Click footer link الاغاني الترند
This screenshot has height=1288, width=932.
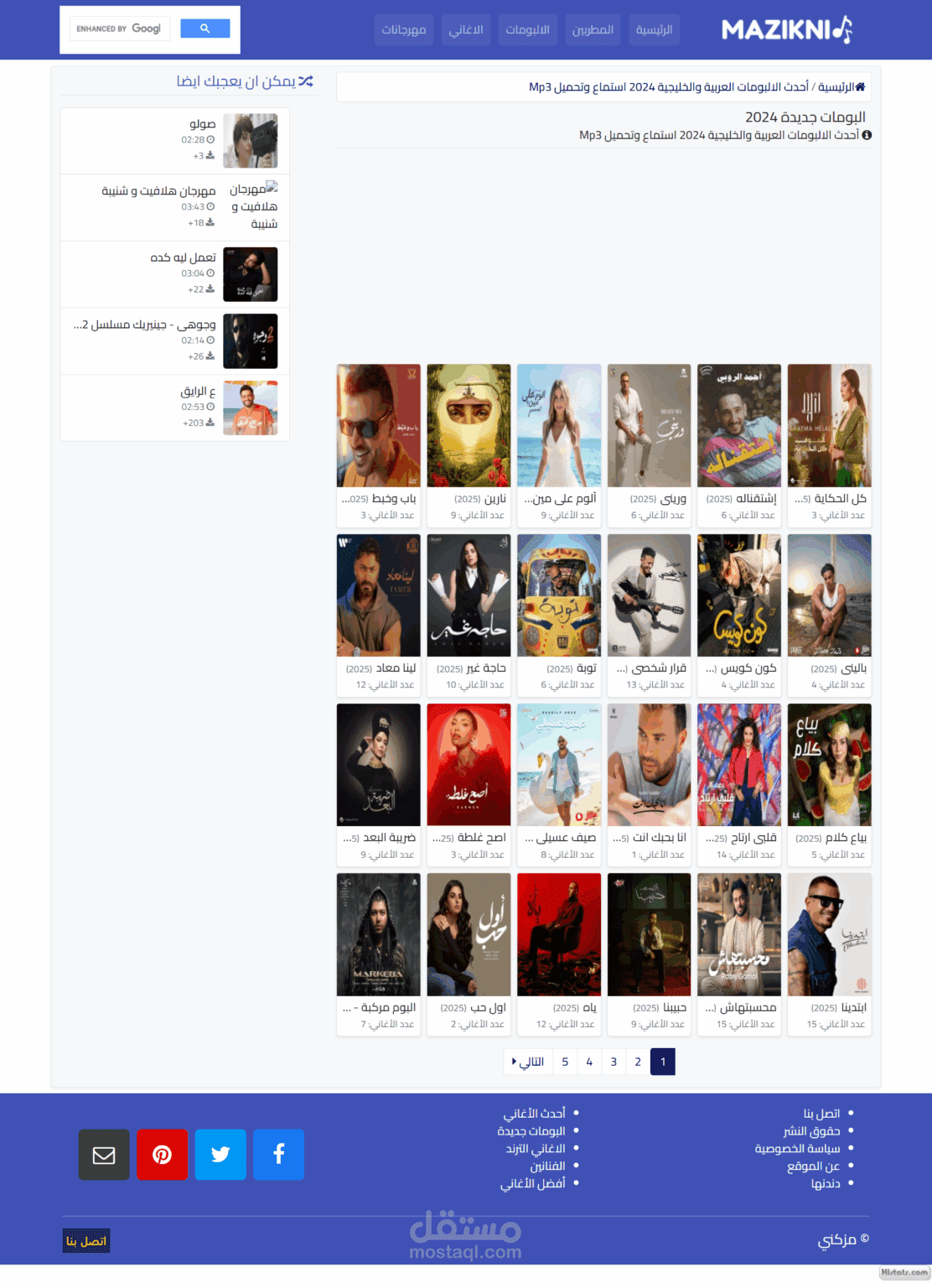tap(535, 1149)
